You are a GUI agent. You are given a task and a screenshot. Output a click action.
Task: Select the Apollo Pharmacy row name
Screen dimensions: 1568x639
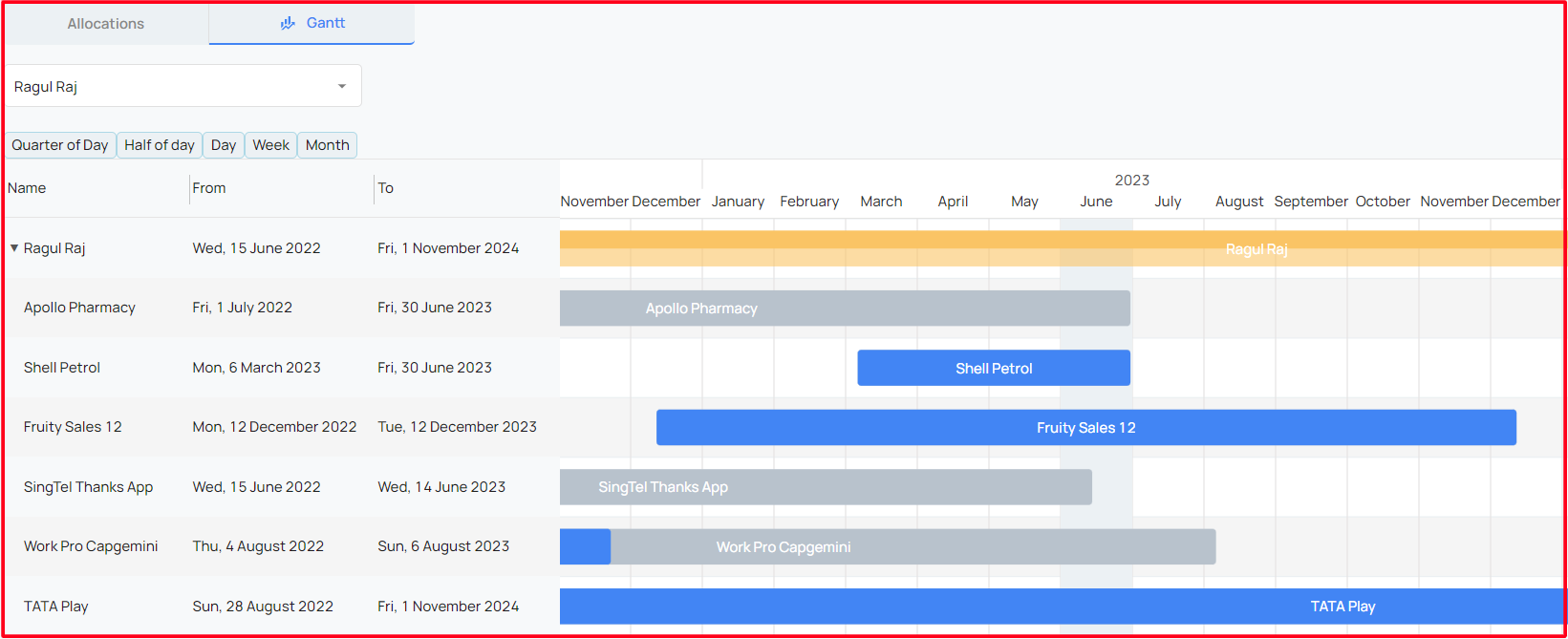[x=79, y=308]
